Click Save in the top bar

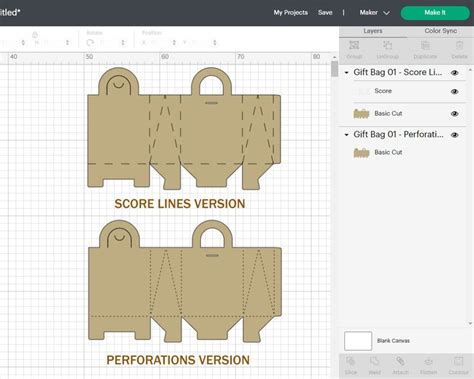pyautogui.click(x=325, y=13)
